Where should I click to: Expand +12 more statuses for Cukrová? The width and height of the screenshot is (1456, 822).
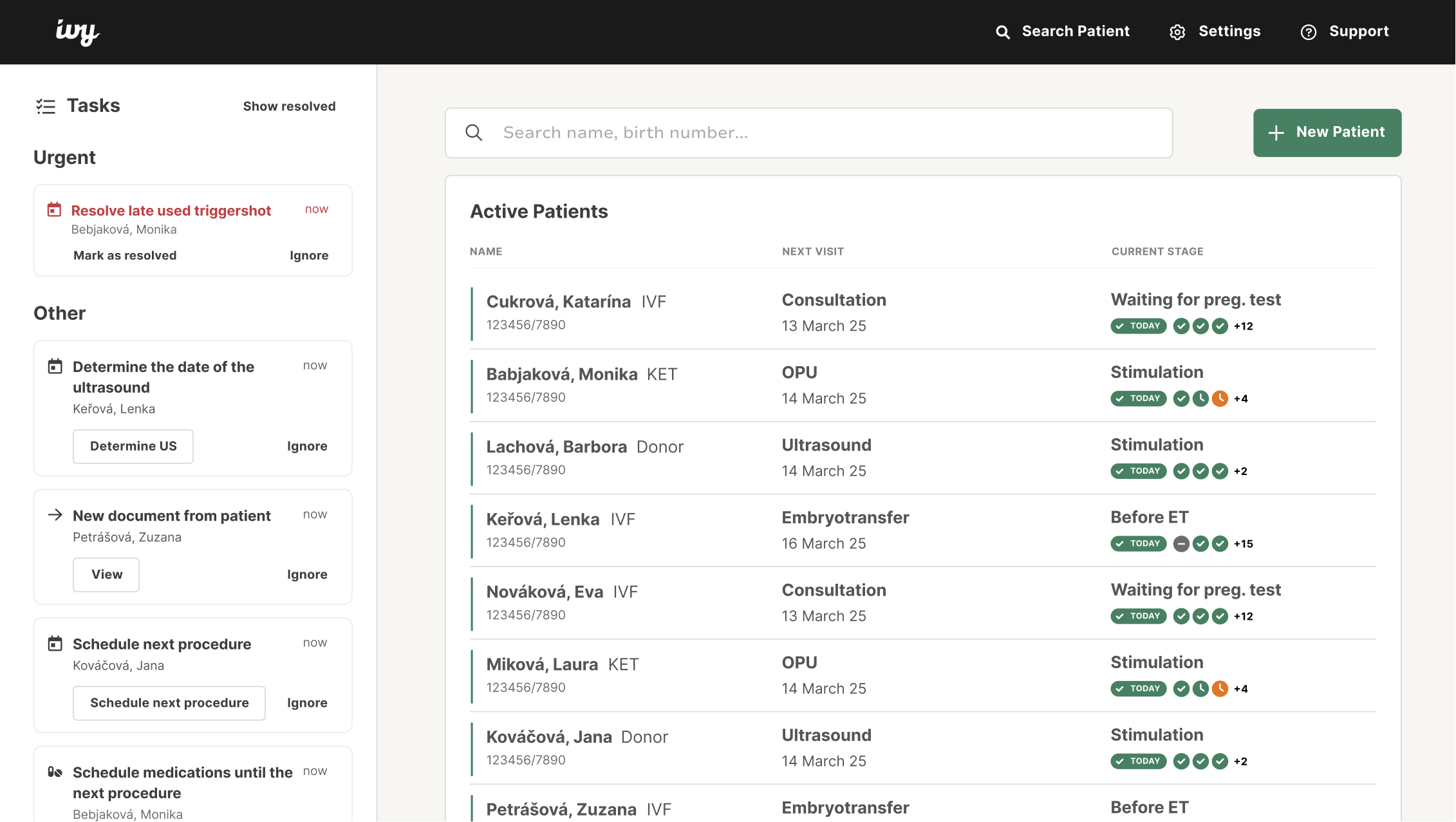point(1244,326)
